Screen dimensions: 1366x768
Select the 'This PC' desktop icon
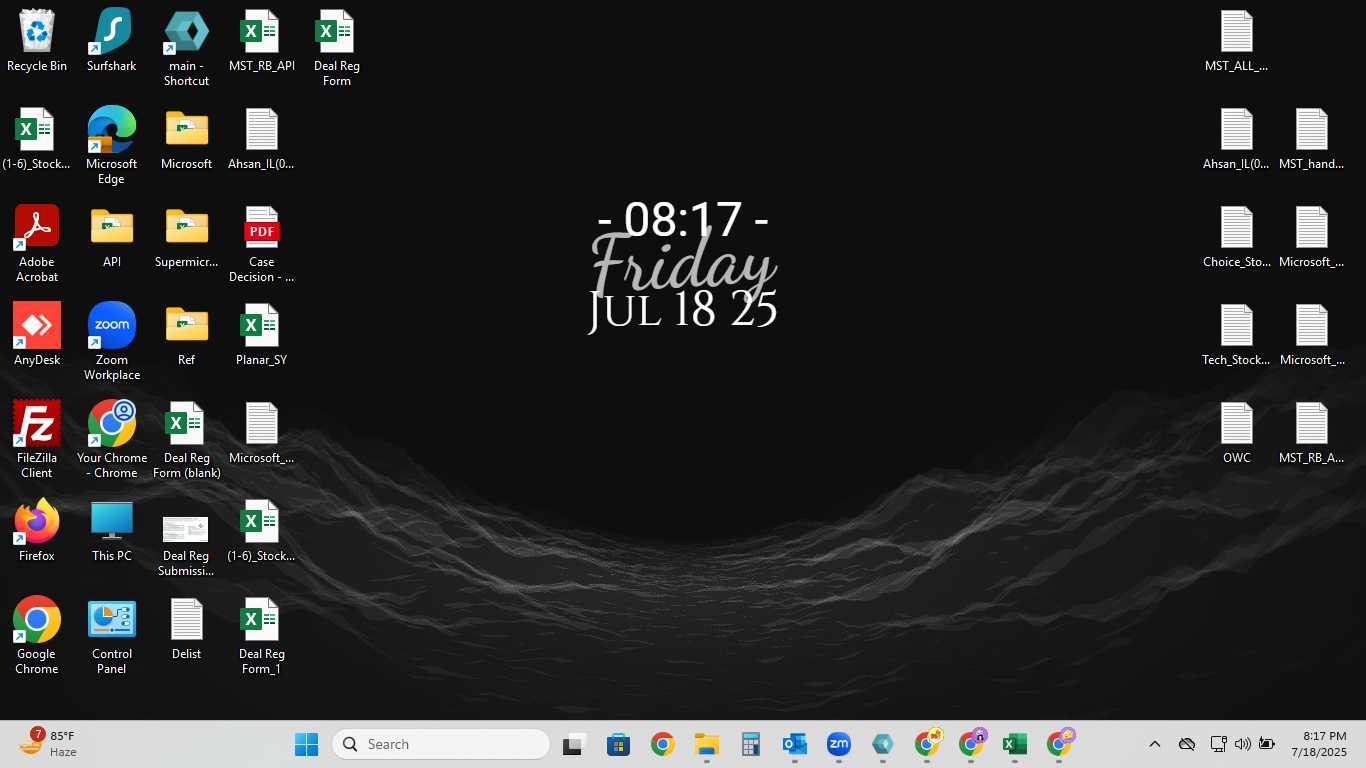(x=111, y=531)
